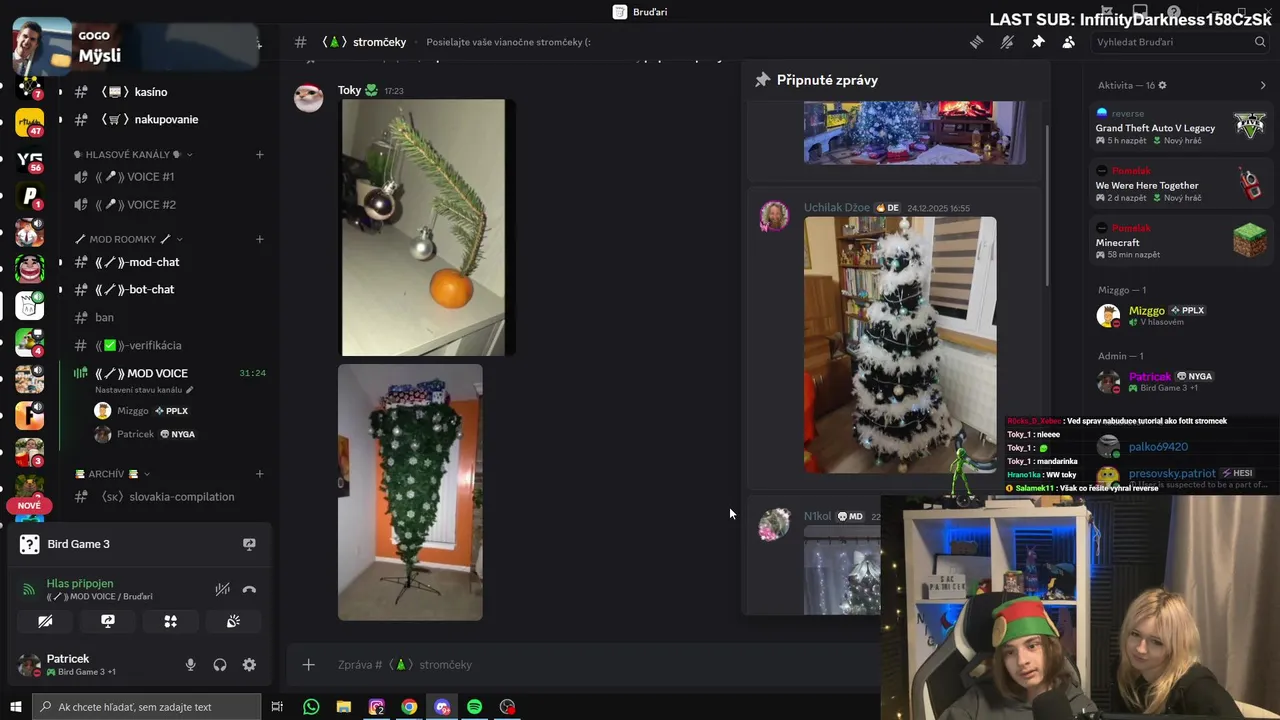This screenshot has width=1280, height=720.
Task: Toggle channel notification mute bell icon
Action: (1007, 42)
